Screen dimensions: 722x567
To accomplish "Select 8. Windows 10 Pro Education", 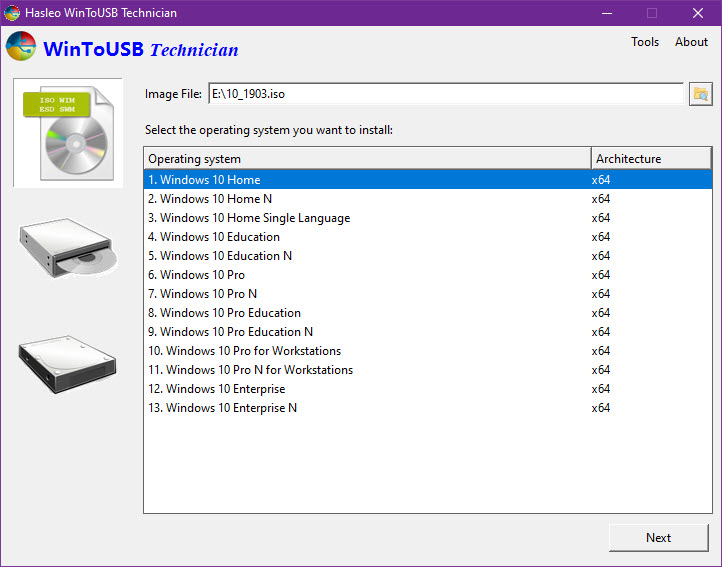I will click(x=428, y=313).
